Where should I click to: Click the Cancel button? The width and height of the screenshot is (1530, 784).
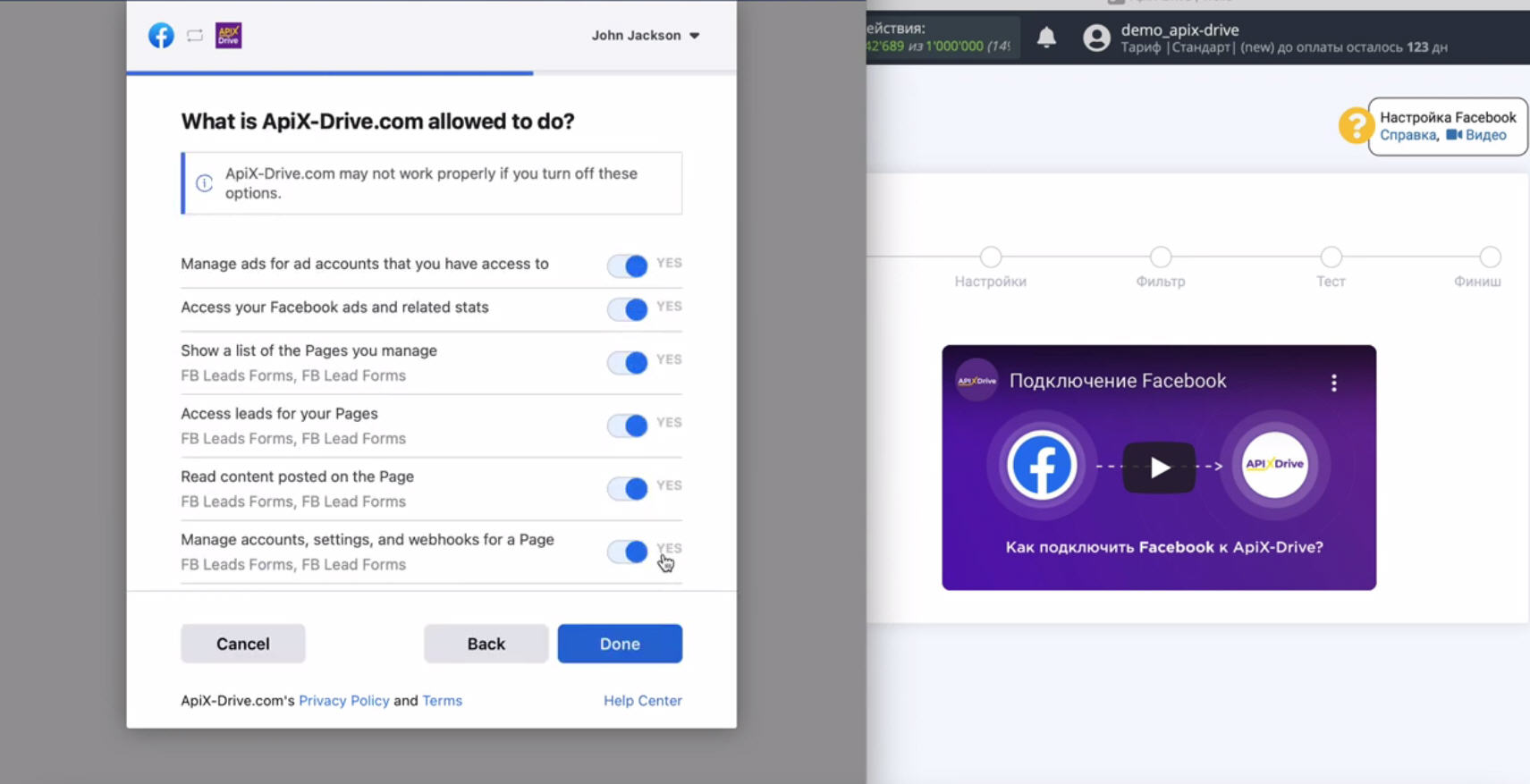243,644
